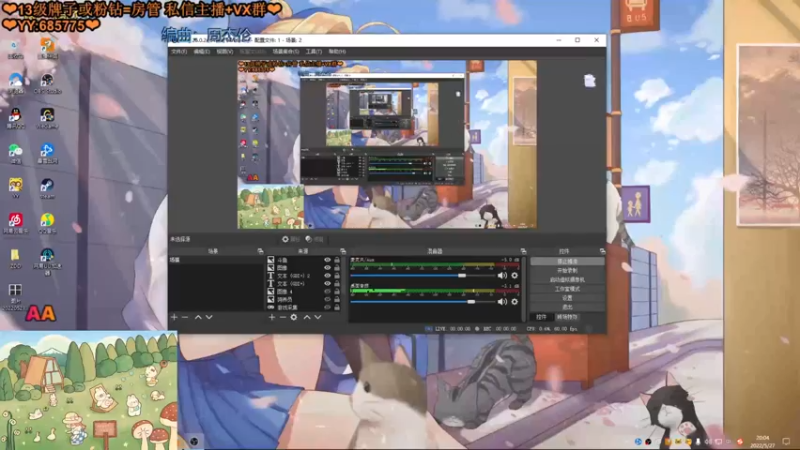Viewport: 800px width, 450px height.
Task: Mute the 麦克风/Aux channel speaker icon
Action: [502, 276]
